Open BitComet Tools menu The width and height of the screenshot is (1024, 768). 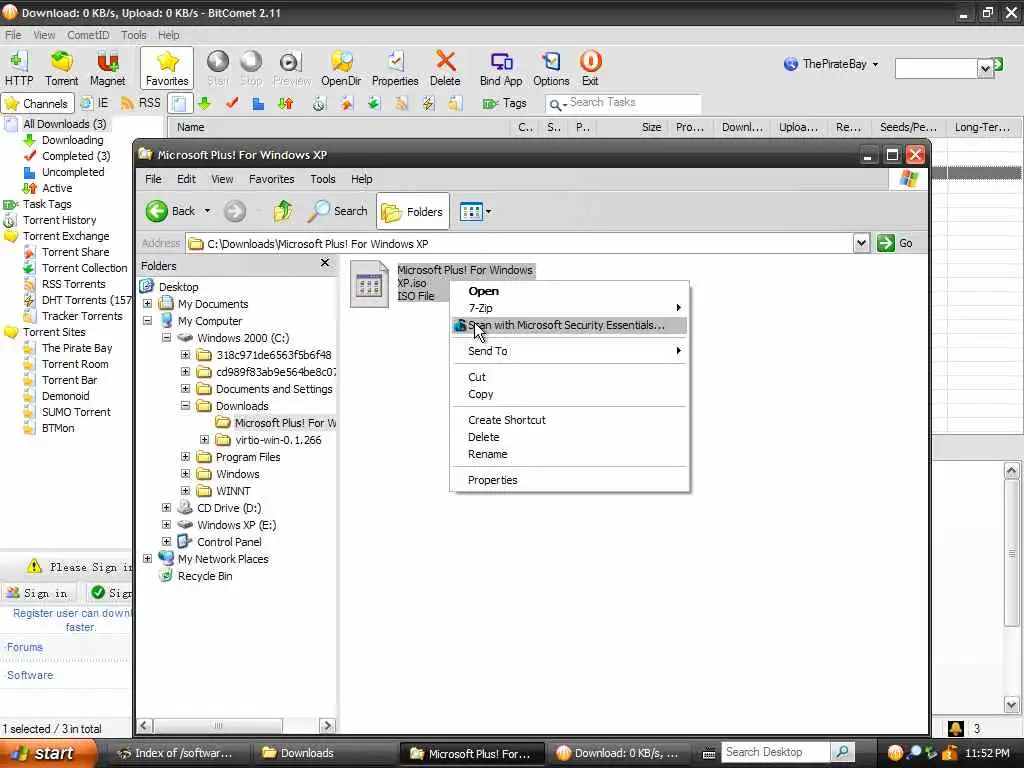133,35
